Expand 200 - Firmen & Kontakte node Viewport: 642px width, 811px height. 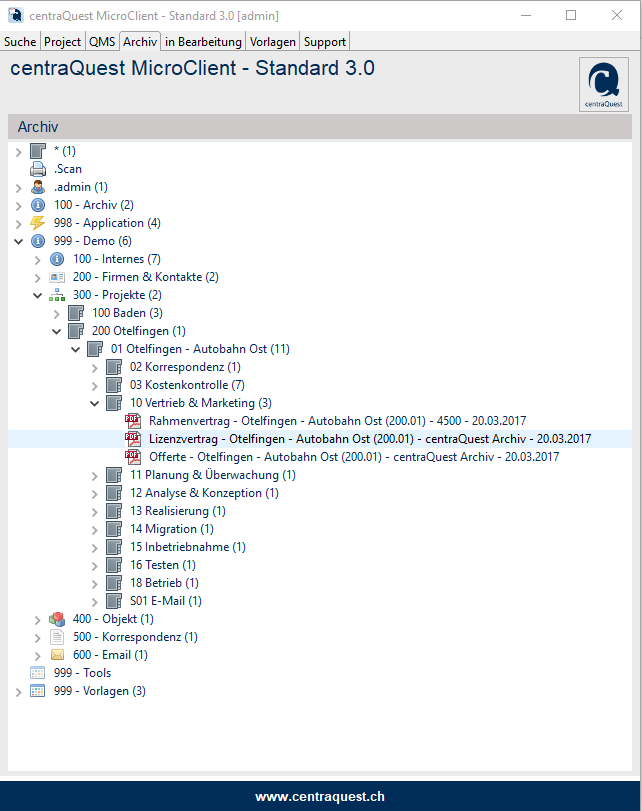(x=38, y=278)
